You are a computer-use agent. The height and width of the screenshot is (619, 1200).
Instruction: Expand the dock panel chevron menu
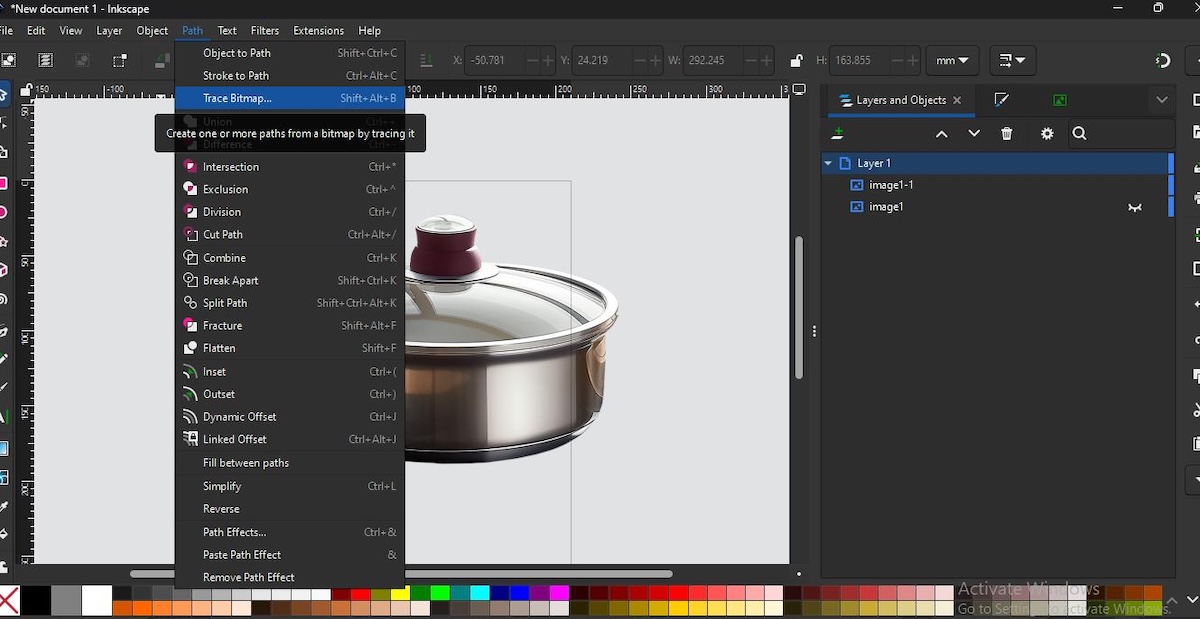coord(1161,100)
